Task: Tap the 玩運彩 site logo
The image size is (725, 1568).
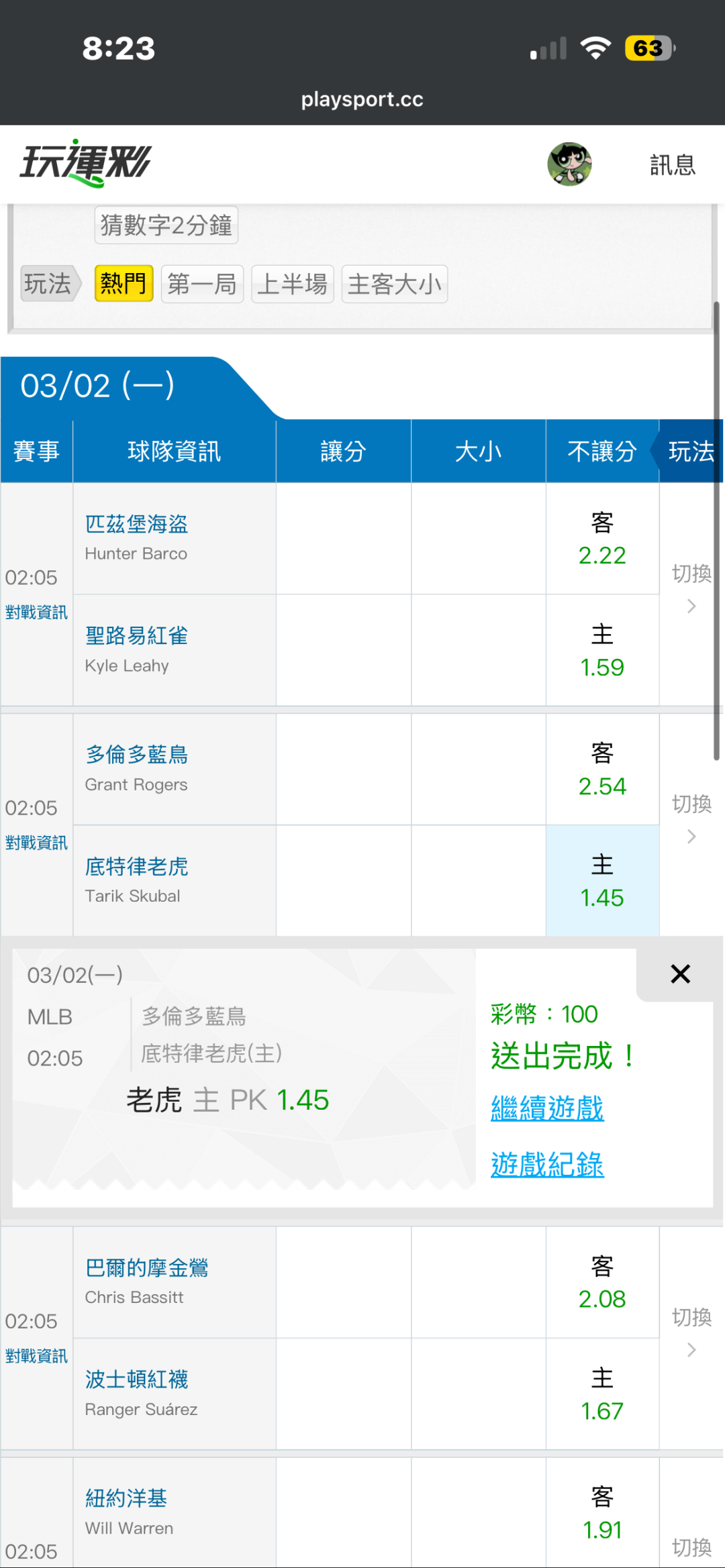Action: pyautogui.click(x=86, y=164)
